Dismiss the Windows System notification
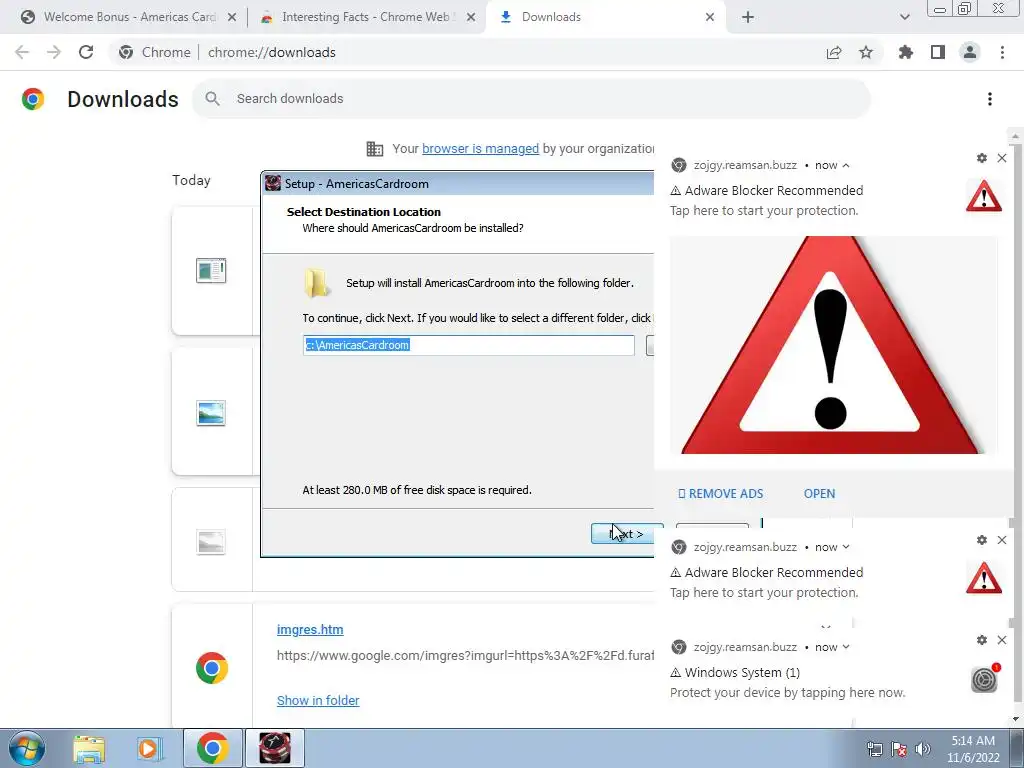 point(1002,640)
